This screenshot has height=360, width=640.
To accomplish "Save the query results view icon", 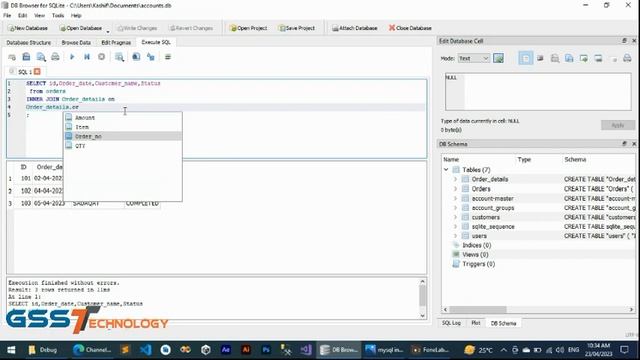I will [119, 57].
